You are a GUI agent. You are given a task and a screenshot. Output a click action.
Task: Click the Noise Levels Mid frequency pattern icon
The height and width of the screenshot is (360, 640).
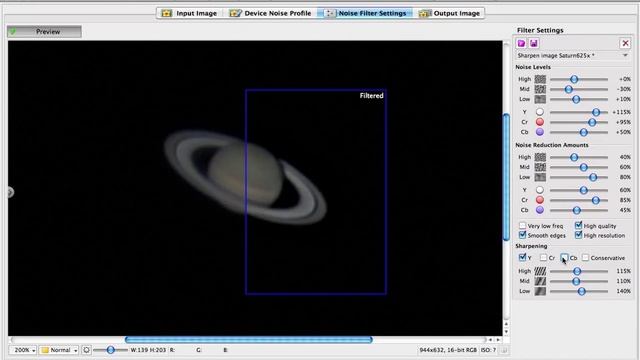coord(540,89)
